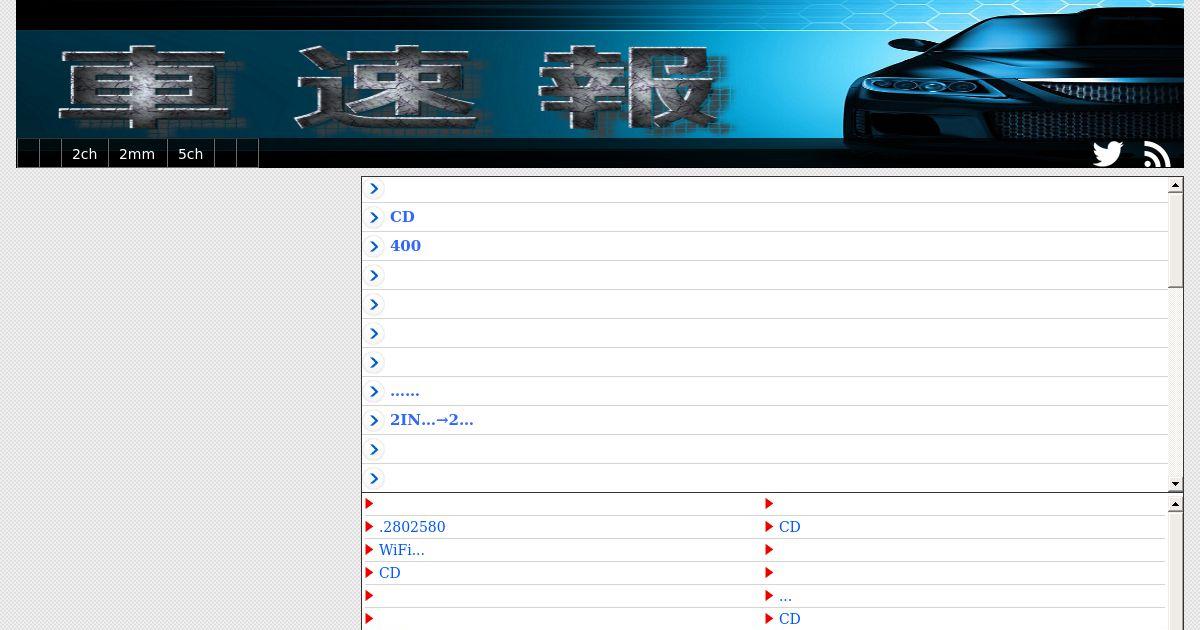1200x630 pixels.
Task: Open the '400' headline link
Action: [x=405, y=246]
